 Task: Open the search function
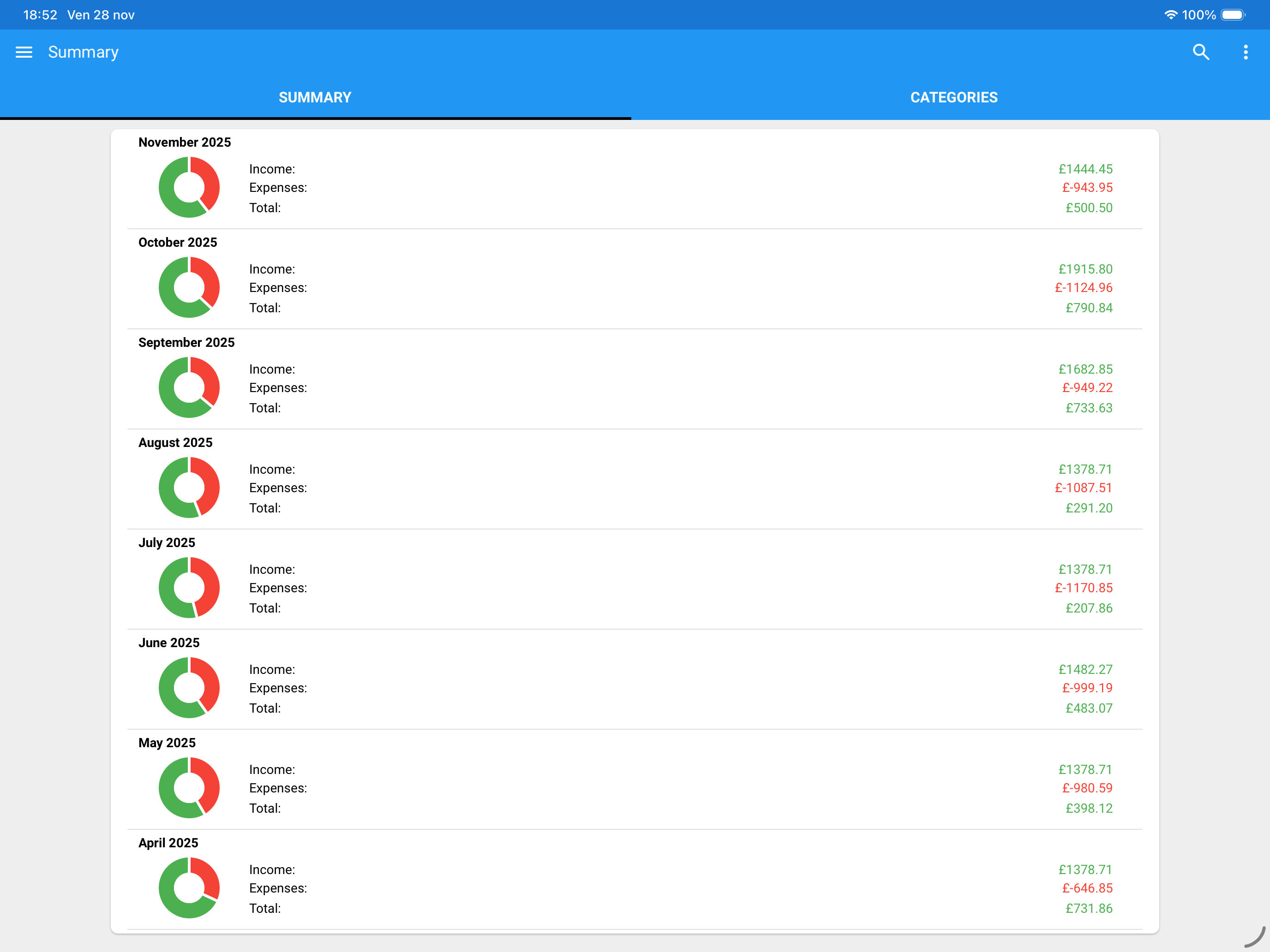click(1201, 52)
